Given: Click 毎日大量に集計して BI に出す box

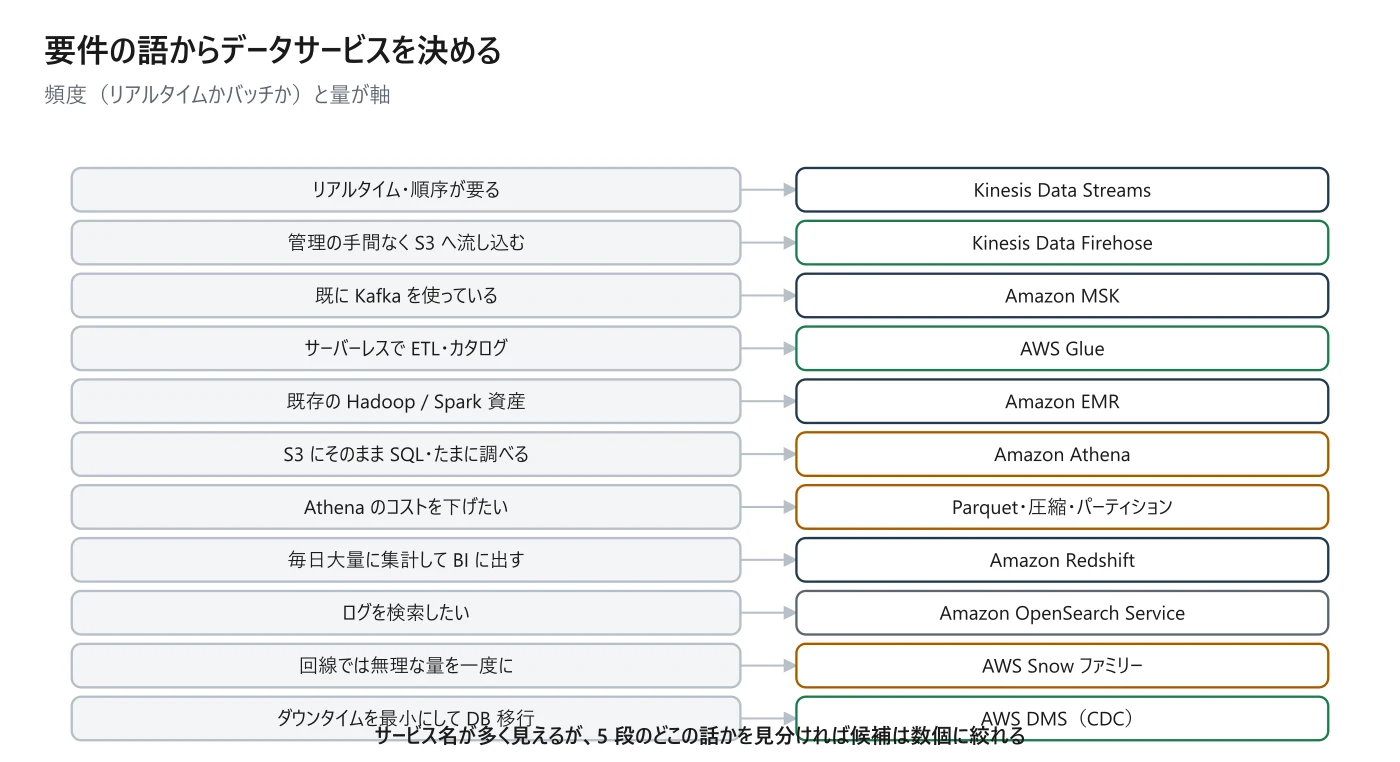Looking at the screenshot, I should point(406,560).
